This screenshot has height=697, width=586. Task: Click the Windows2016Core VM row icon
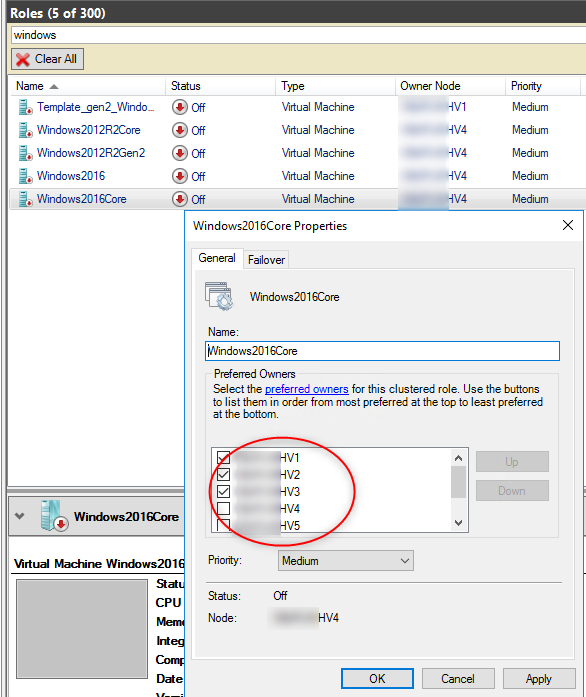click(x=25, y=200)
